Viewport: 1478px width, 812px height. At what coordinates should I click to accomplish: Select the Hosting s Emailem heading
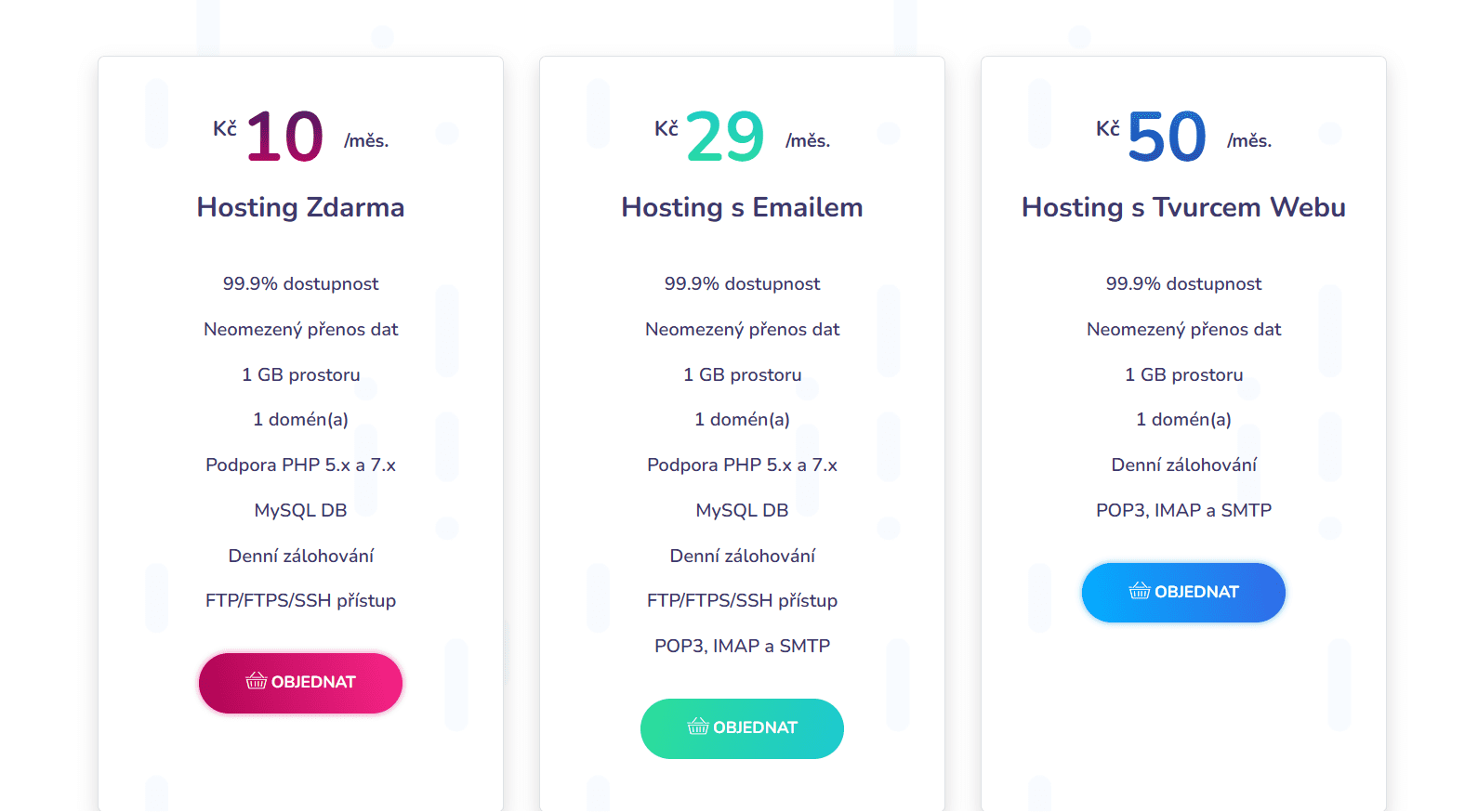pos(742,207)
